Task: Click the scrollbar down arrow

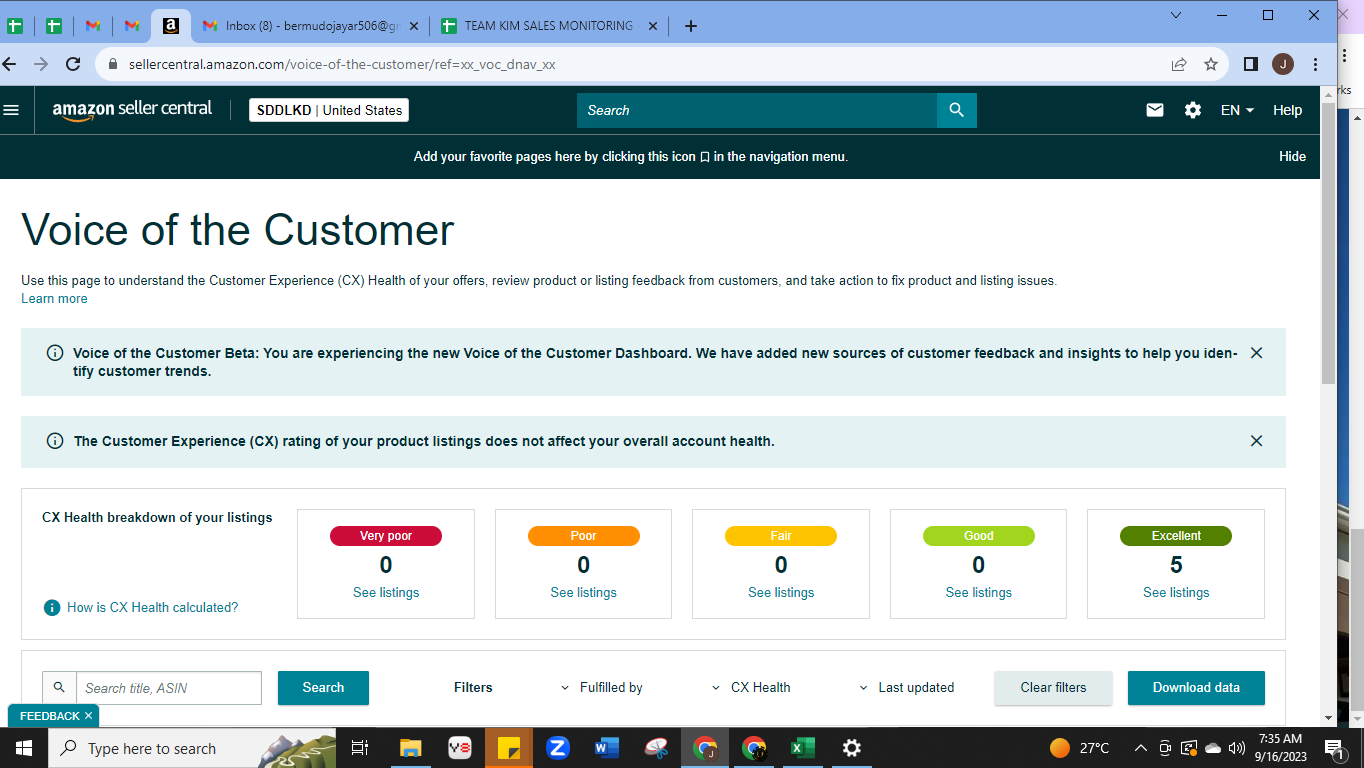Action: tap(1328, 717)
